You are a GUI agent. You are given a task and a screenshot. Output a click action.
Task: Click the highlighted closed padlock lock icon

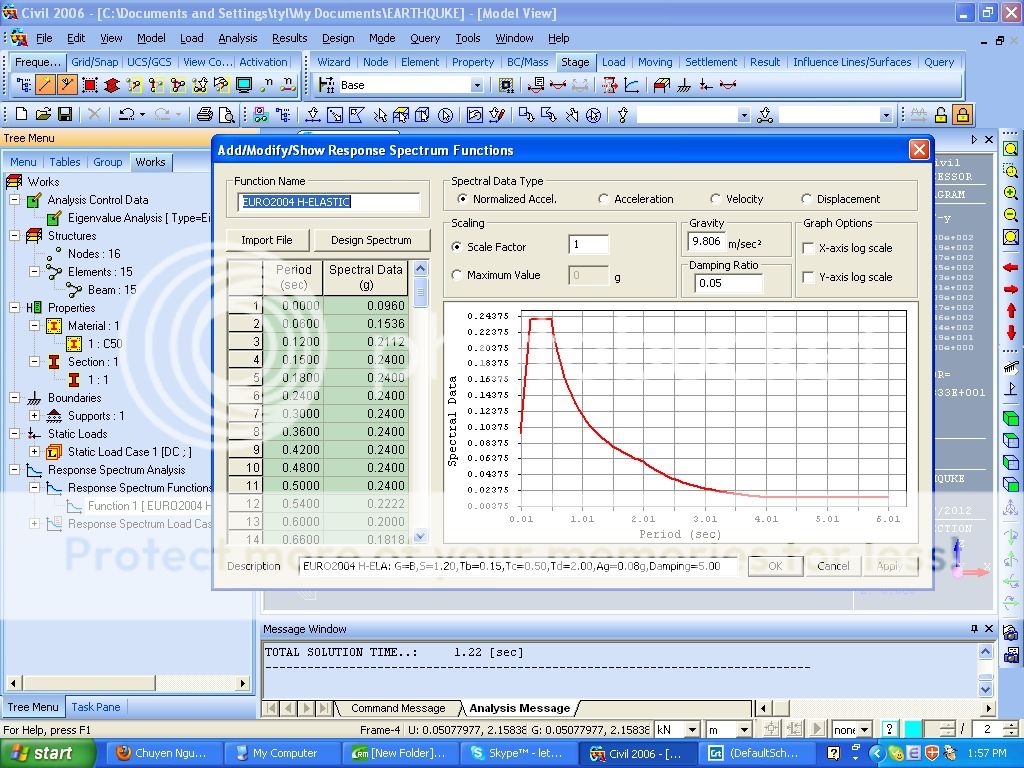click(963, 115)
